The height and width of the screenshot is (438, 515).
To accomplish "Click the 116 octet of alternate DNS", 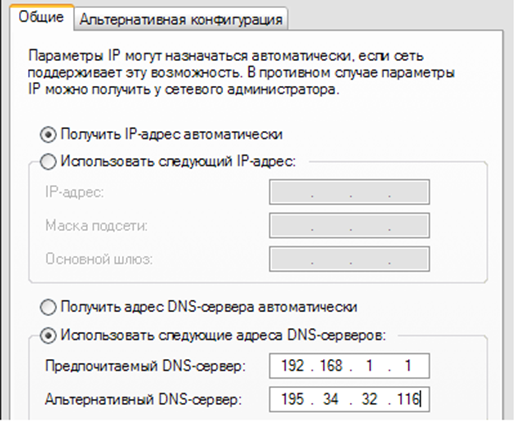I will click(x=408, y=399).
